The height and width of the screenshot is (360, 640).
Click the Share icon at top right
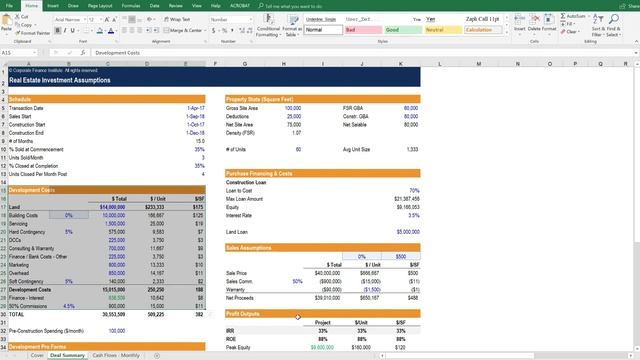click(x=622, y=6)
